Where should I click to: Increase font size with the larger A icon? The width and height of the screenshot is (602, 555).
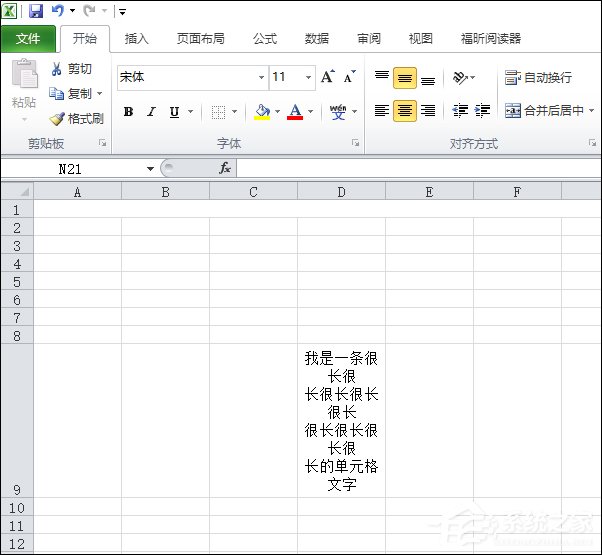[x=327, y=77]
